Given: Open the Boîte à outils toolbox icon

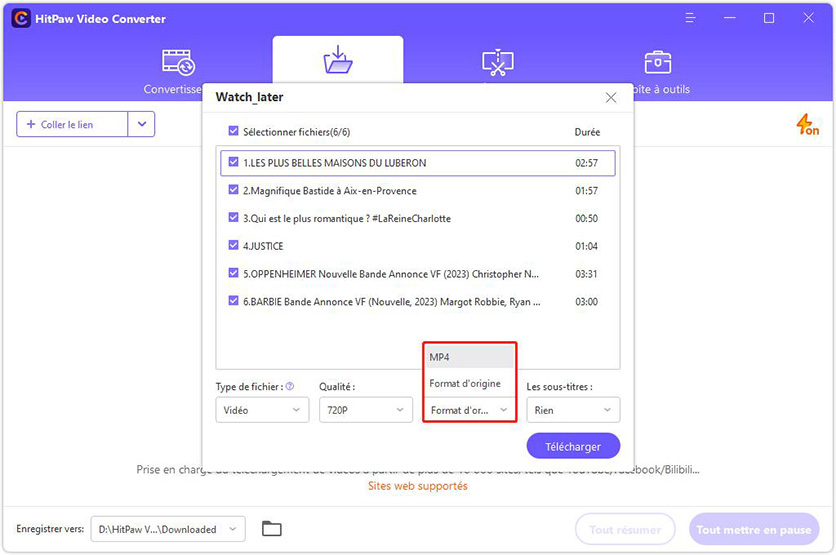Looking at the screenshot, I should coord(657,62).
